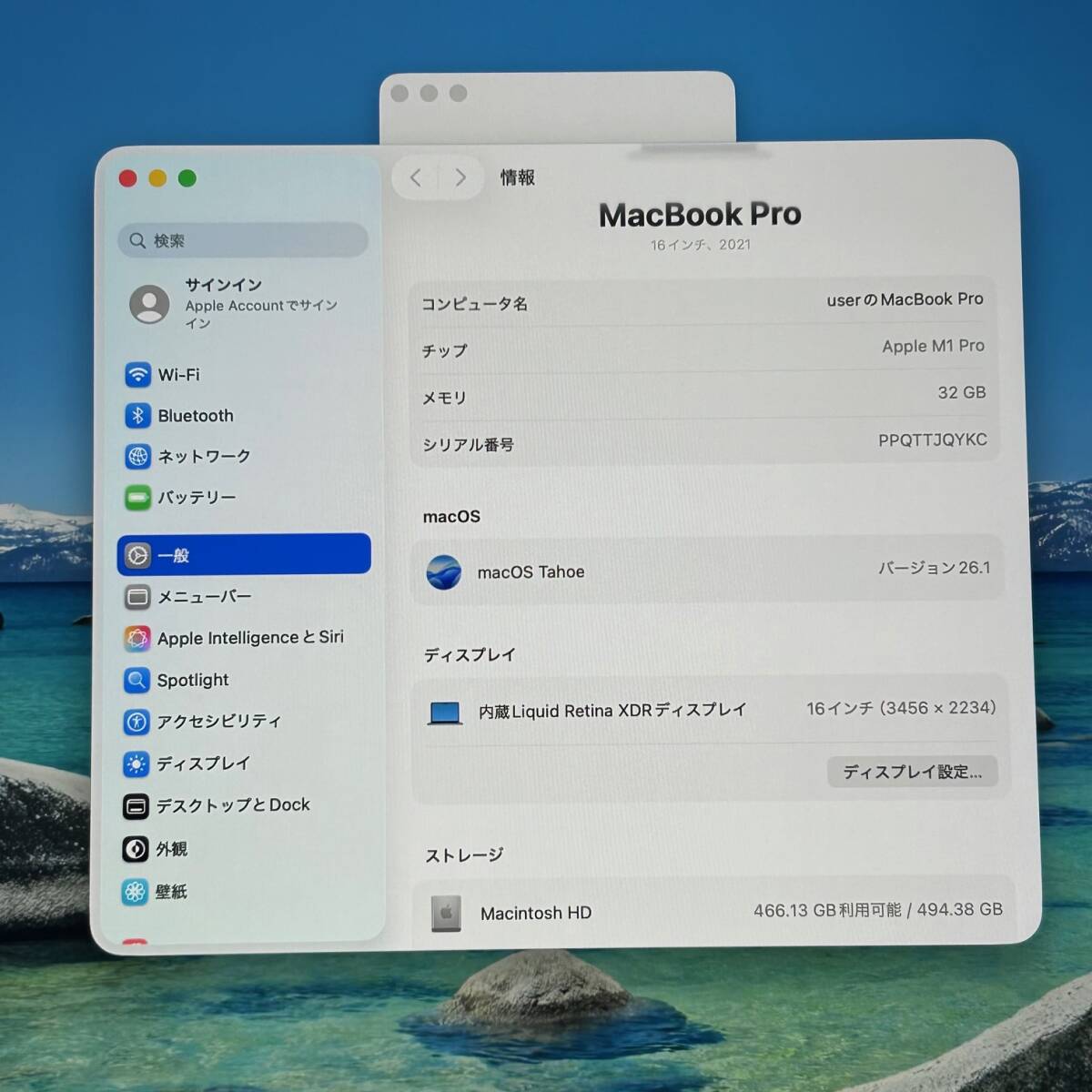Click the MacBook Pro title heading

click(x=700, y=215)
